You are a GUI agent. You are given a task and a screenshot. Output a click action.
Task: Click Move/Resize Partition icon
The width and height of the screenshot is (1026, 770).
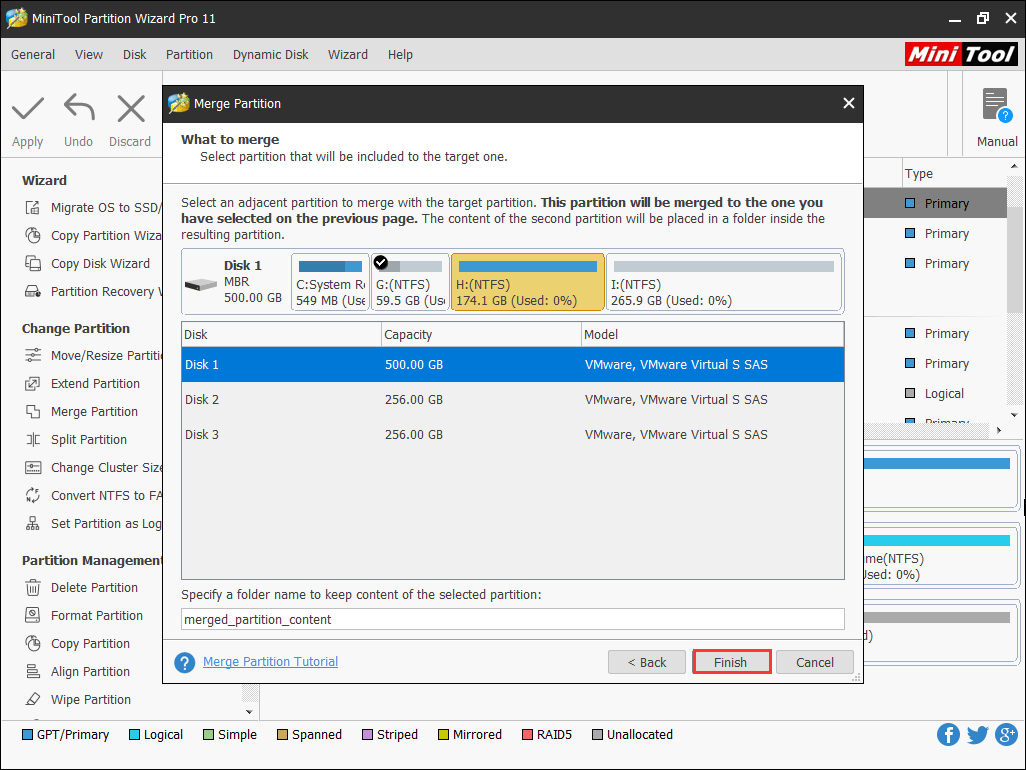(x=32, y=356)
